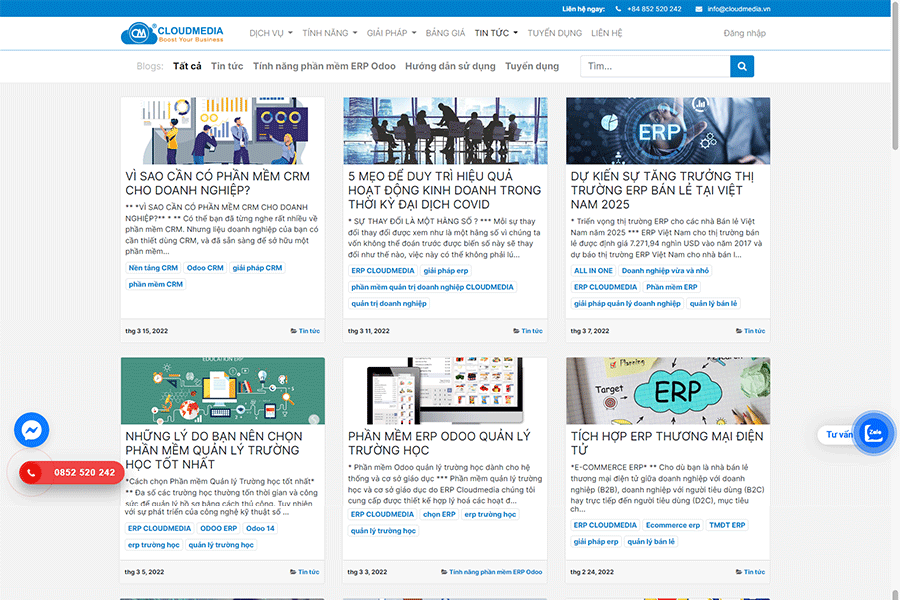Select the Tin tức blog filter
The width and height of the screenshot is (900, 600).
click(227, 66)
